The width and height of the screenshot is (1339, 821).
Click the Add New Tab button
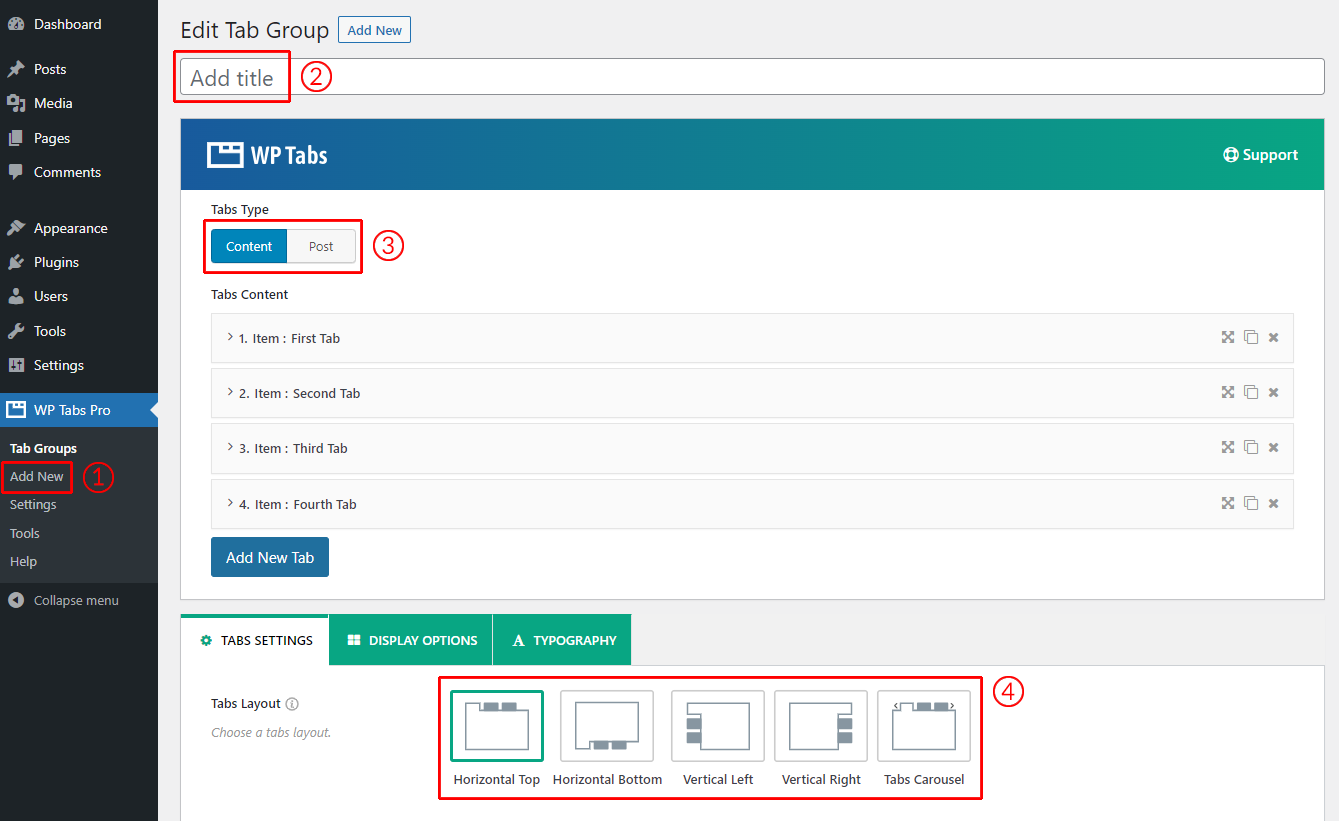[x=270, y=558]
